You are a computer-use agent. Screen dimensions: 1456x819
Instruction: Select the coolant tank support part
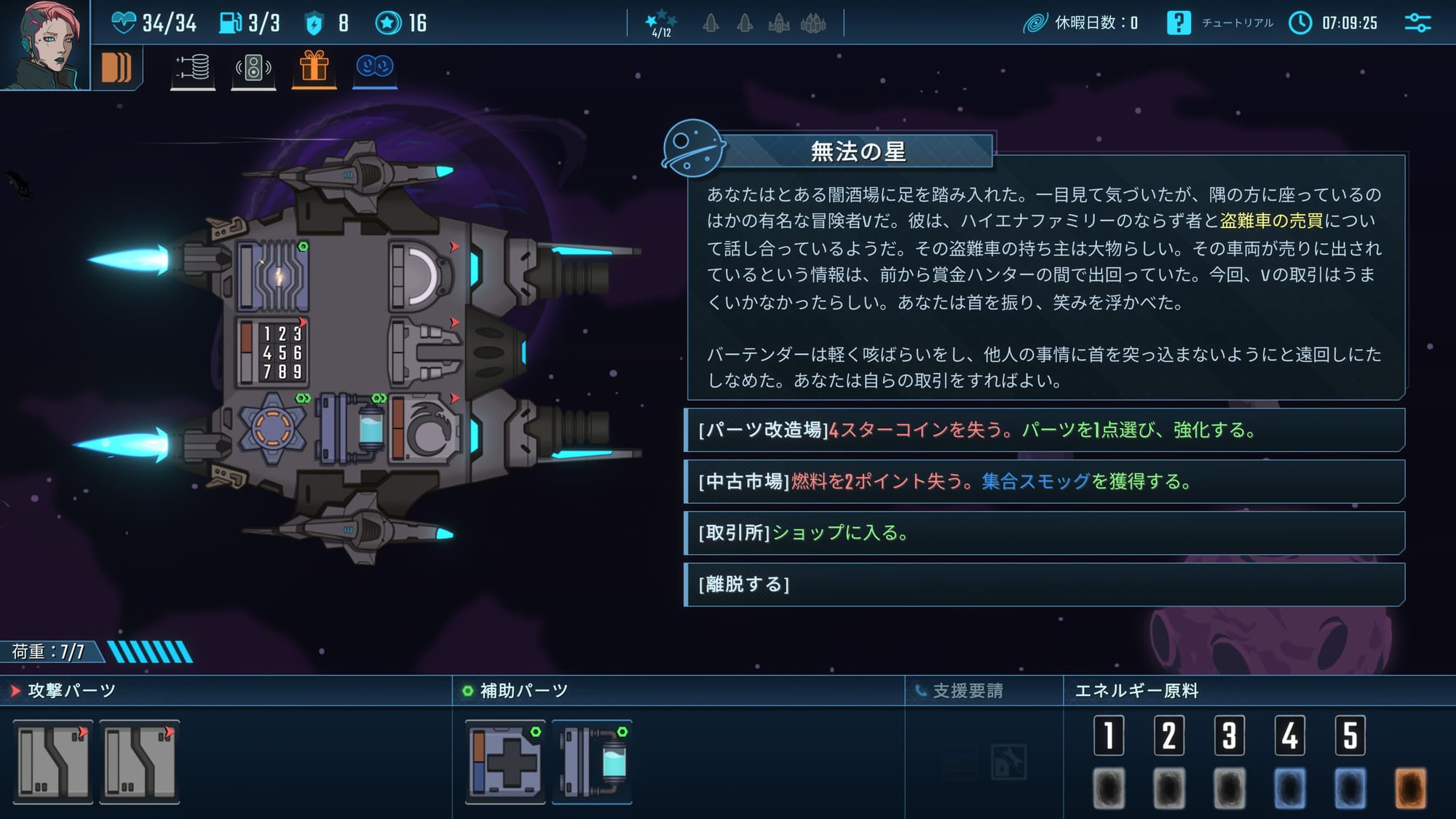point(592,761)
